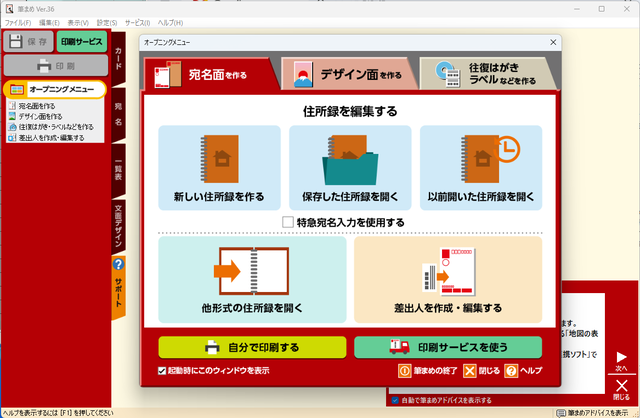Open the 表示(V) menu
Image resolution: width=640 pixels, height=418 pixels.
click(x=78, y=23)
